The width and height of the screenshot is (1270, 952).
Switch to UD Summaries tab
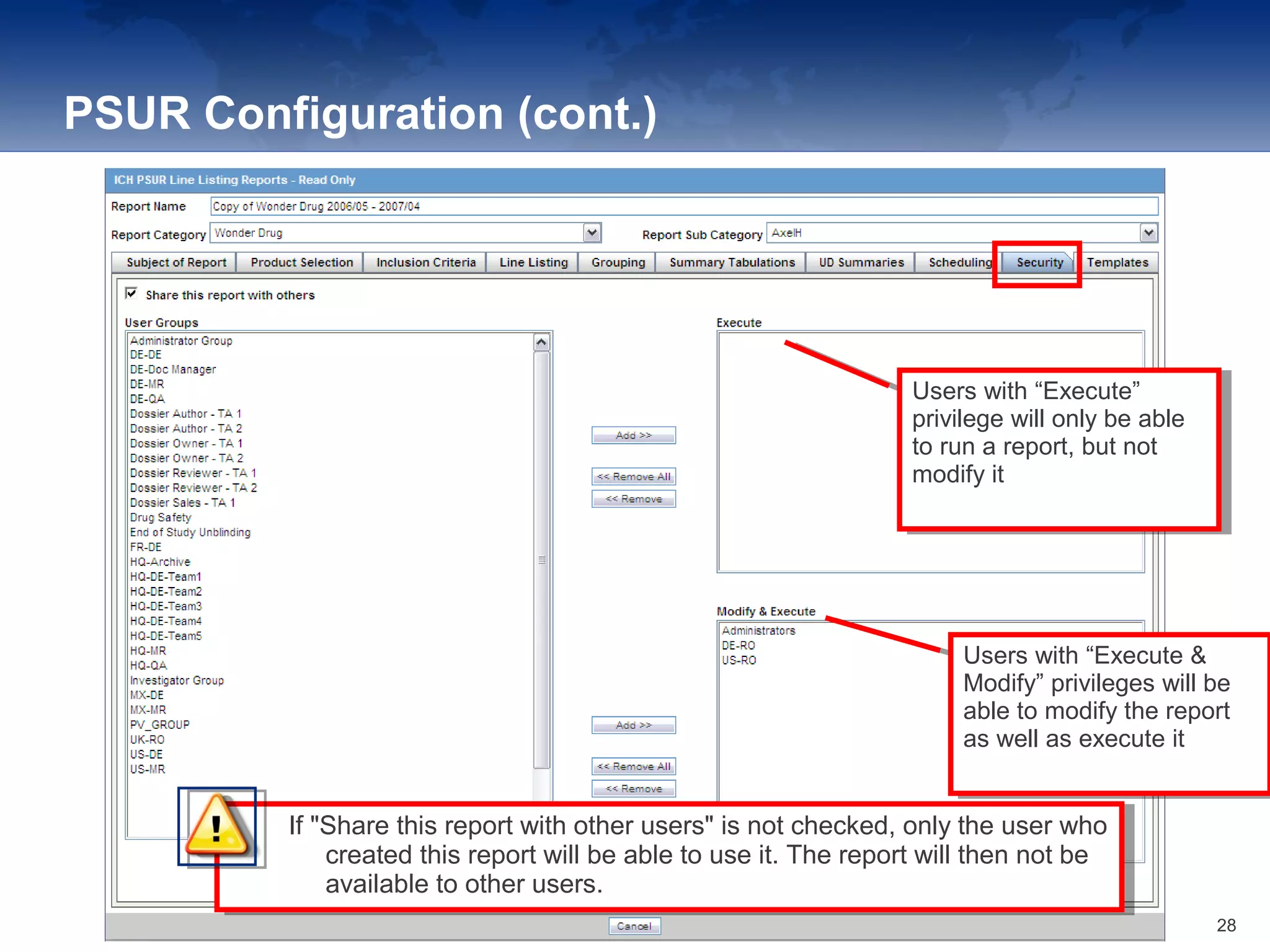861,262
